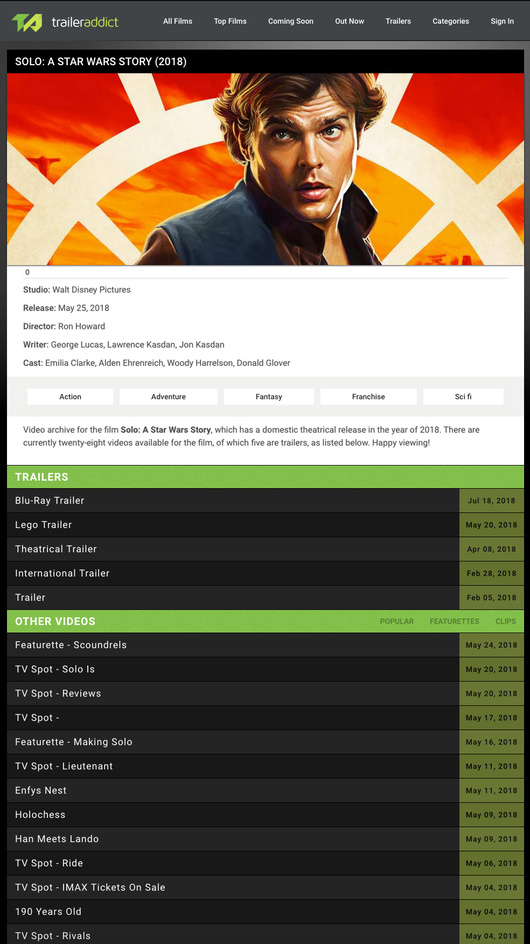Go to Top Films in navigation

[230, 21]
